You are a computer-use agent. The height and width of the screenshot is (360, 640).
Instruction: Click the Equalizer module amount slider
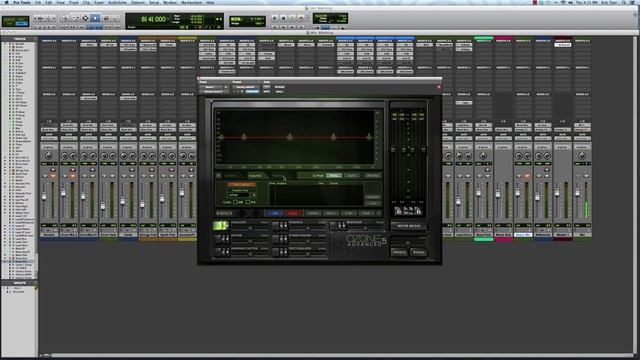(x=250, y=228)
